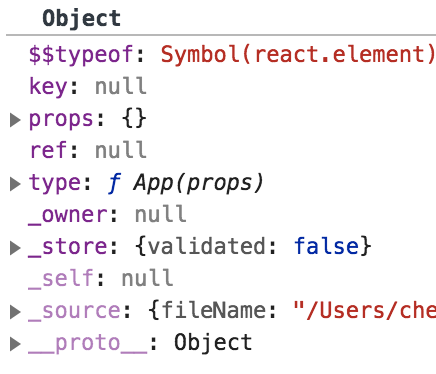Expand the _source property triangle
Viewport: 436px width, 374px height.
pyautogui.click(x=15, y=312)
